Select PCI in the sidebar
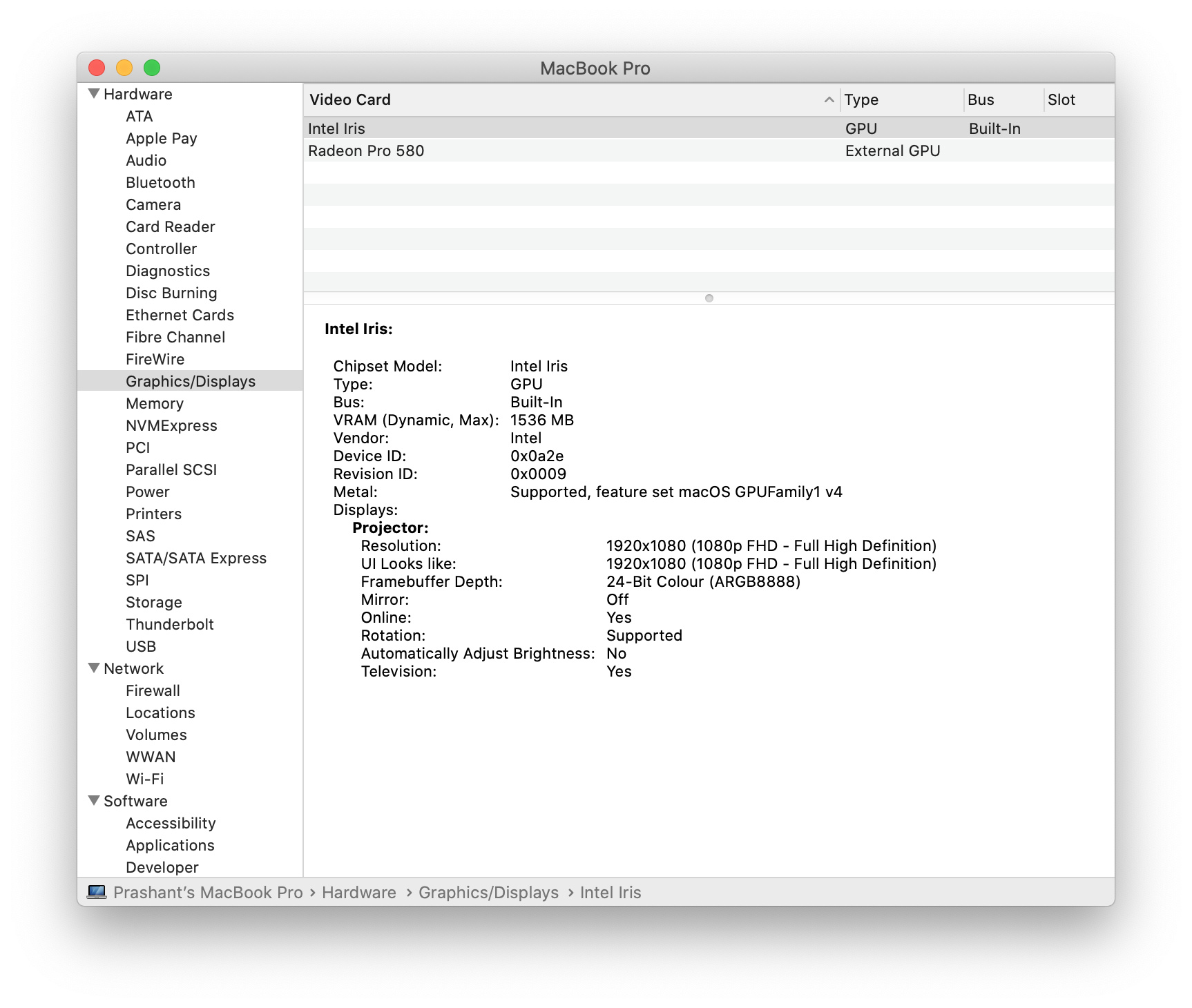 pyautogui.click(x=137, y=447)
